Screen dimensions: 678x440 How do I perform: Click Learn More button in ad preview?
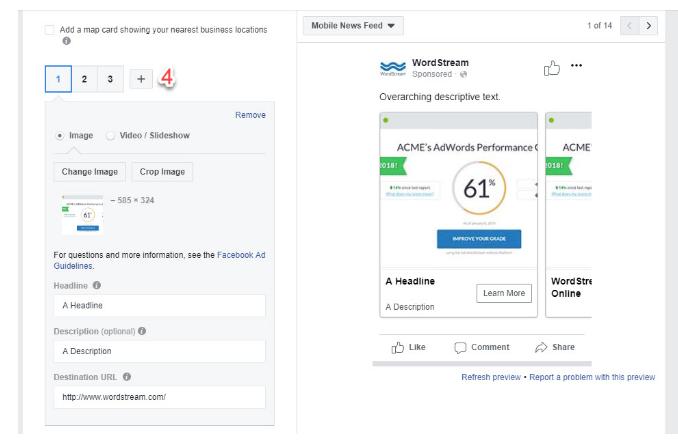[504, 293]
